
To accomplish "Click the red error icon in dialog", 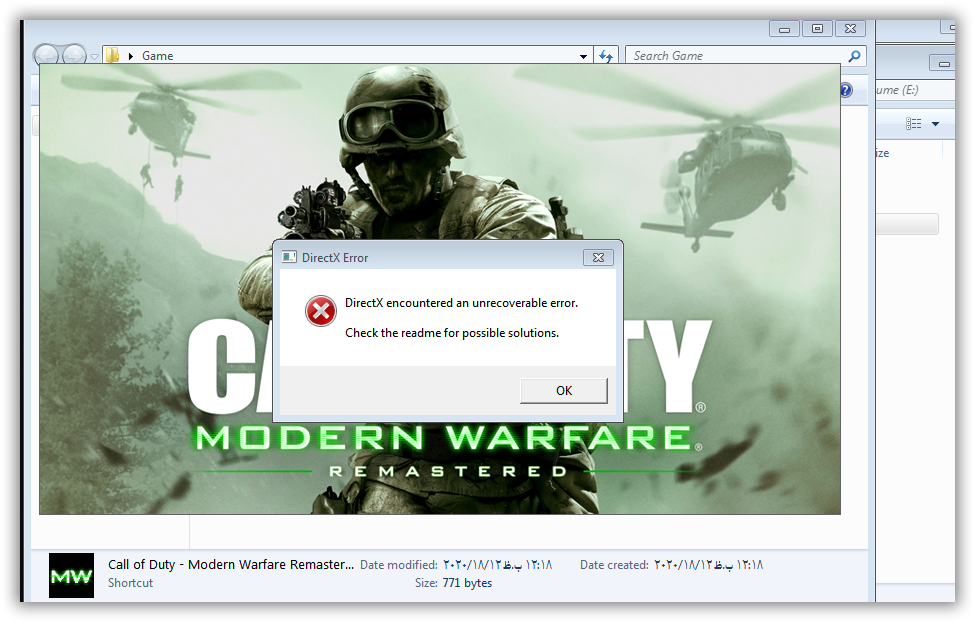I will (321, 311).
